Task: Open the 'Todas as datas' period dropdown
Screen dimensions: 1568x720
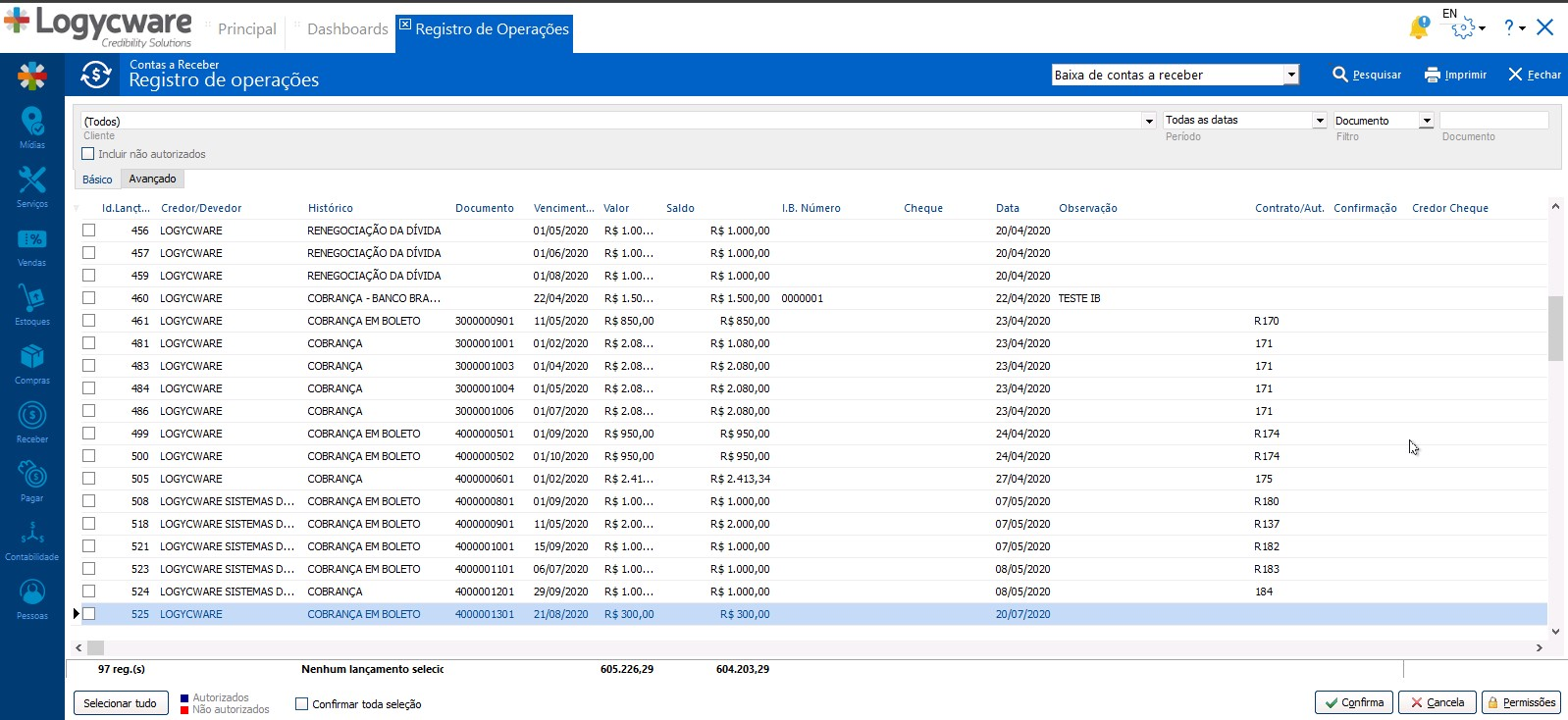Action: [1319, 121]
